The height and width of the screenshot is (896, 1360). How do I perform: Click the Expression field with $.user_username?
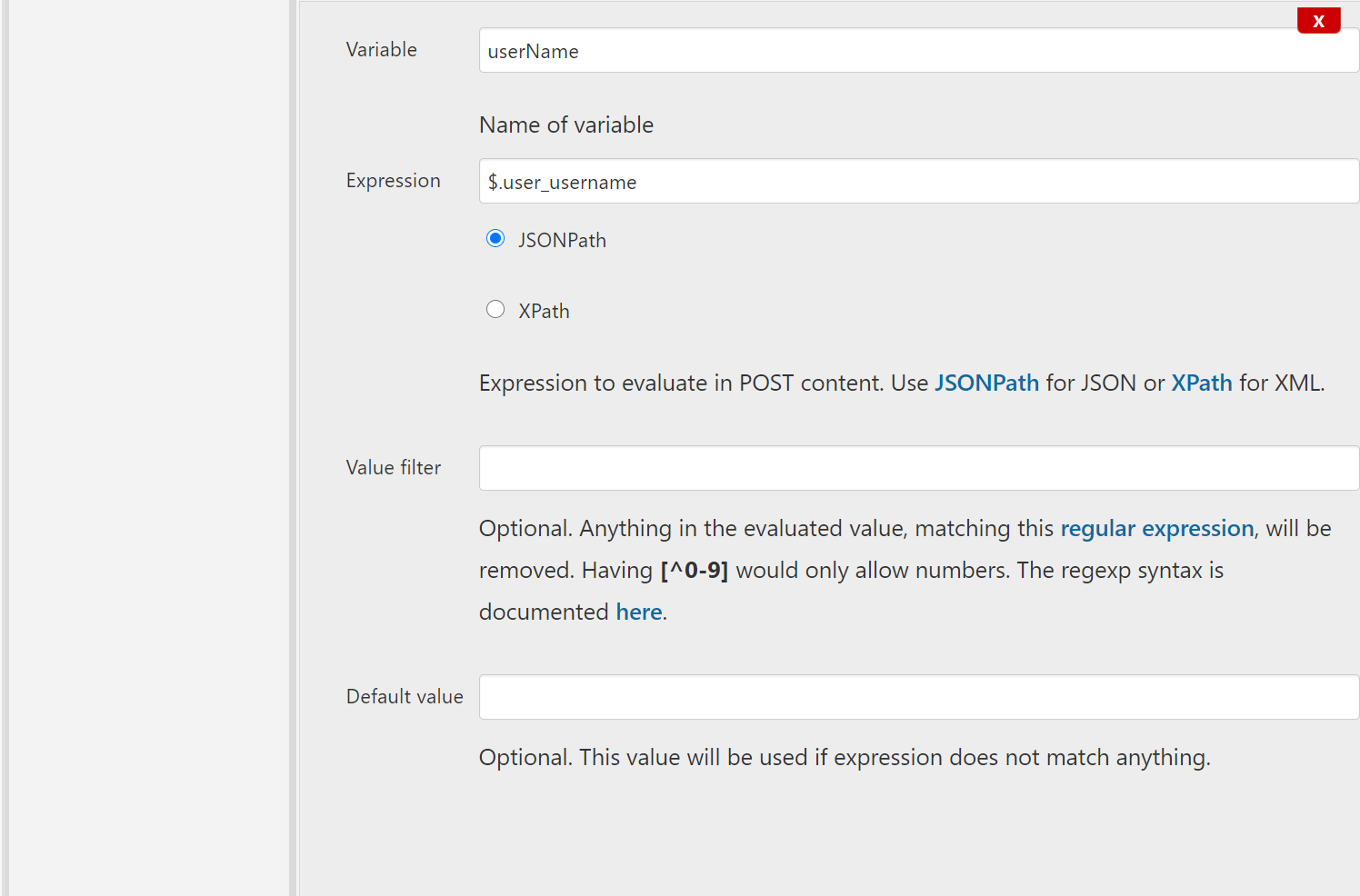pyautogui.click(x=919, y=181)
